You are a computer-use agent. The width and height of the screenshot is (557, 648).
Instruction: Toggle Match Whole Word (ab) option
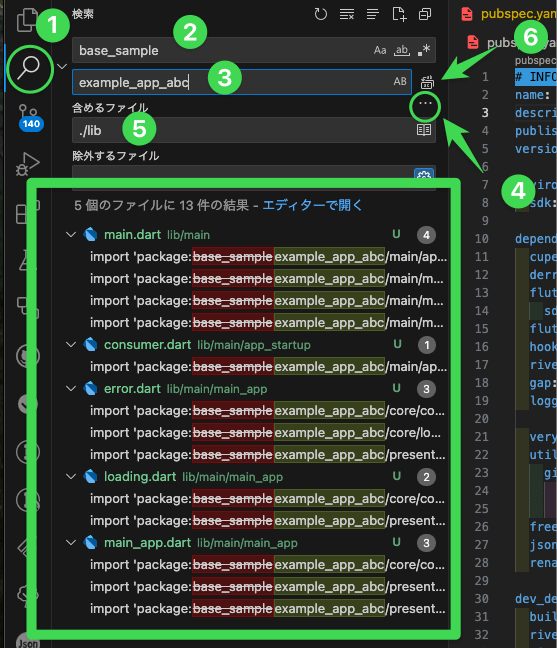click(x=402, y=50)
